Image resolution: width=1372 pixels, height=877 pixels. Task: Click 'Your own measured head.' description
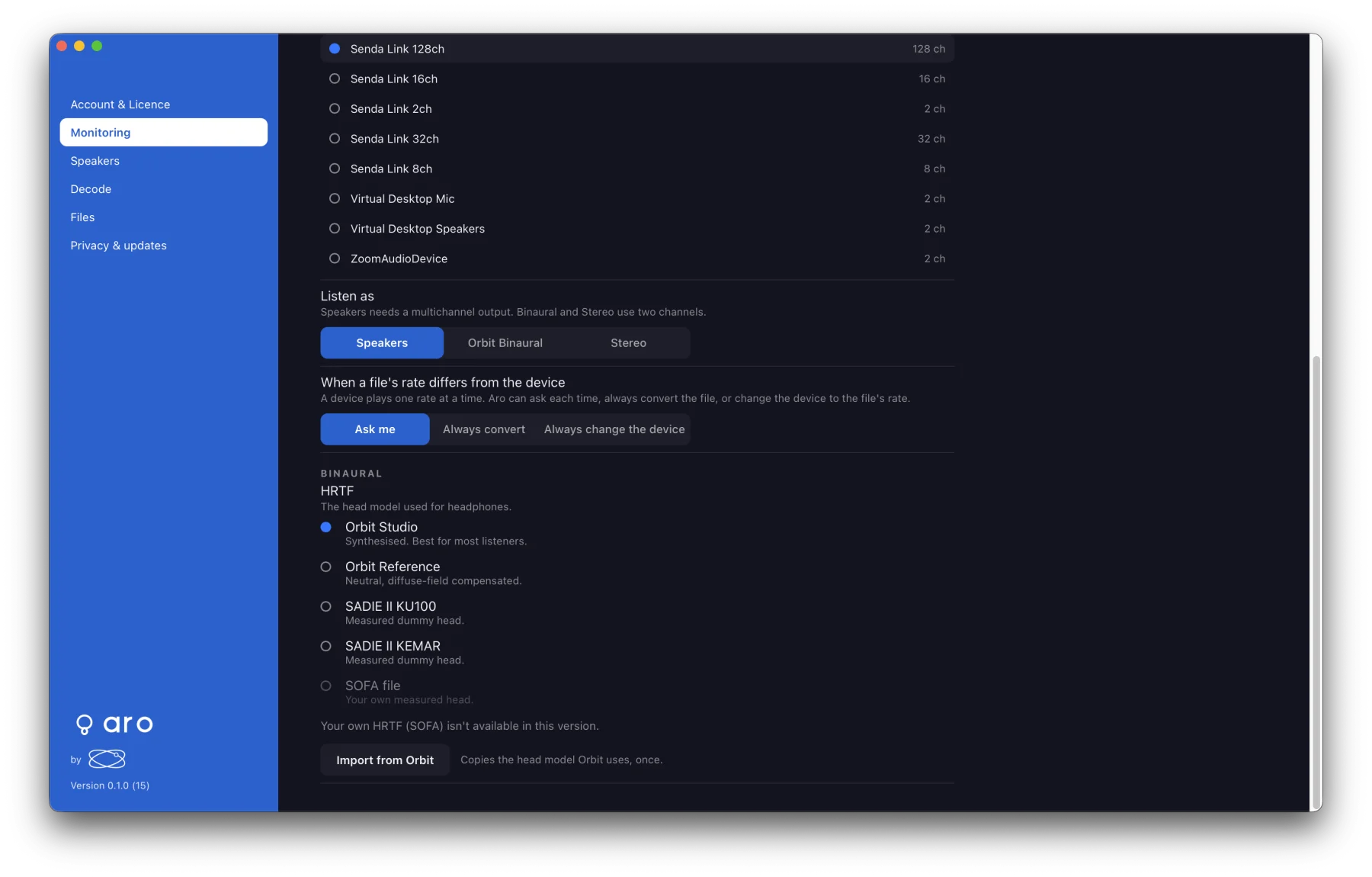(x=409, y=700)
